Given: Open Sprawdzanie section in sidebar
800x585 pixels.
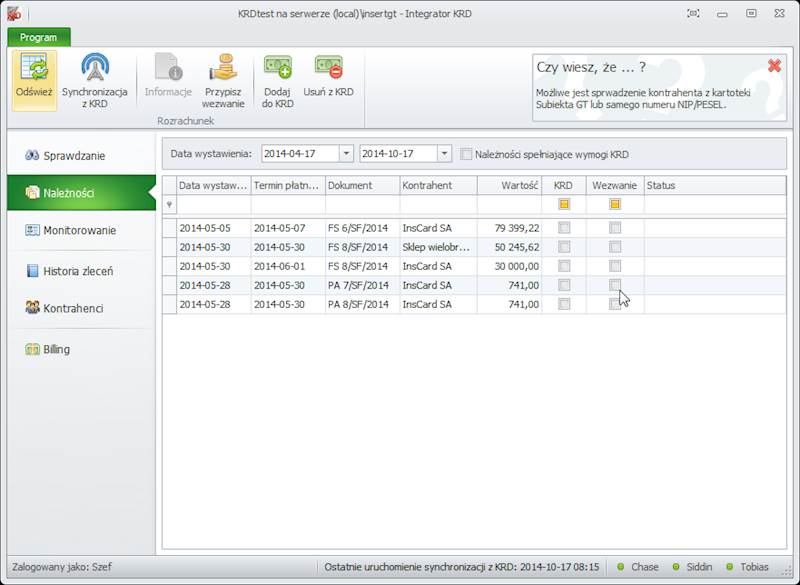Looking at the screenshot, I should (82, 156).
